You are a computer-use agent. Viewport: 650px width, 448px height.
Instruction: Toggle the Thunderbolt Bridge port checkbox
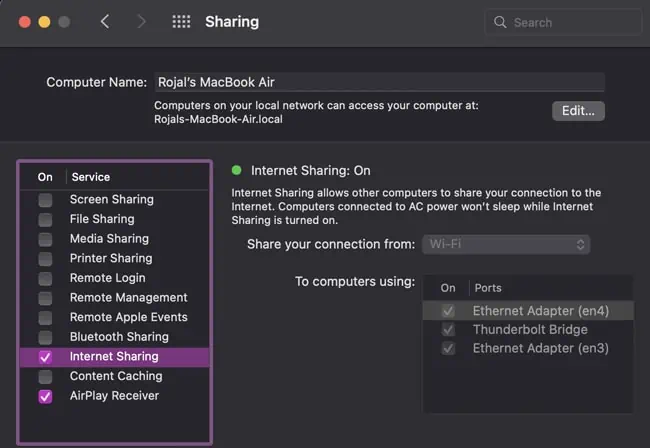[448, 330]
